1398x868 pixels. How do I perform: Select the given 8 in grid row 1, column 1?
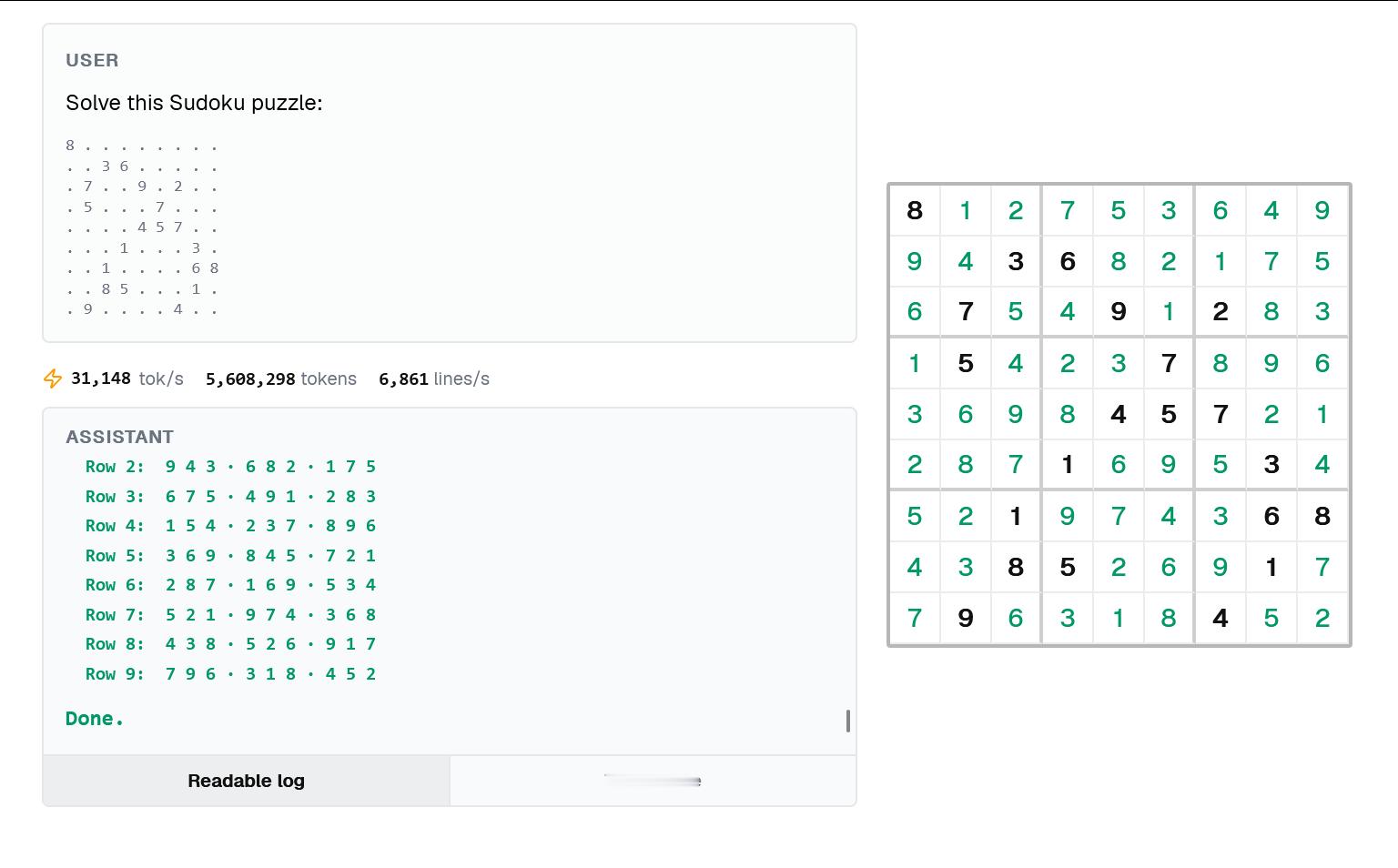[x=915, y=210]
